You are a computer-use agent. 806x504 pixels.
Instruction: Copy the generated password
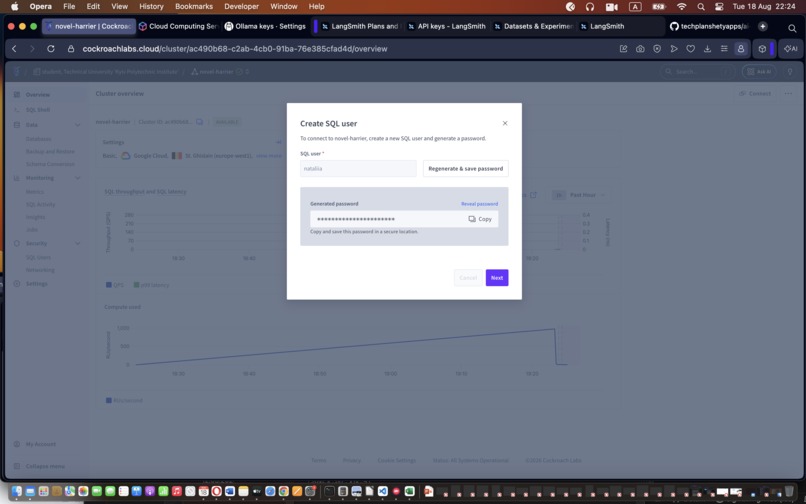point(480,219)
